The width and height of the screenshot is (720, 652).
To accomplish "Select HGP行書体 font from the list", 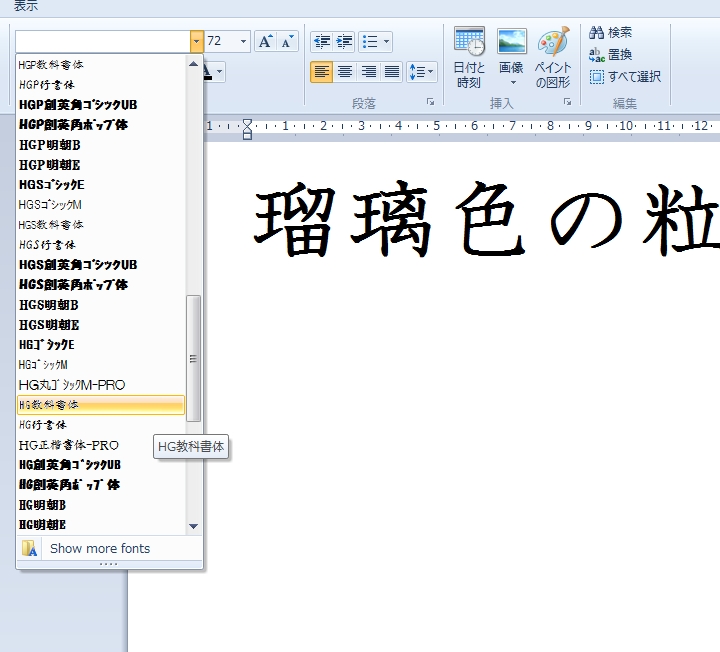I will (x=101, y=85).
